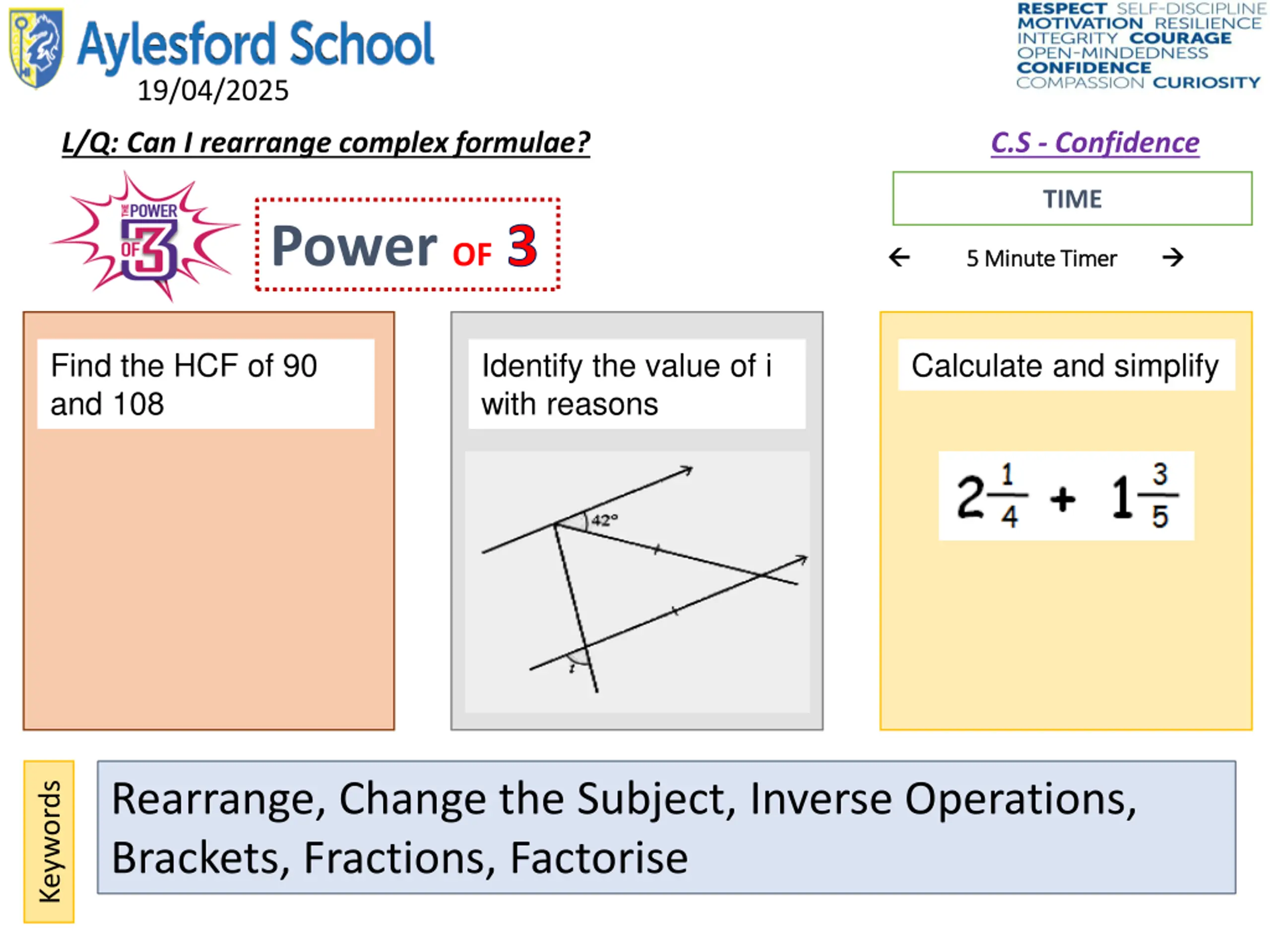Open the C.S - Confidence link
This screenshot has height=952, width=1270.
tap(1095, 142)
